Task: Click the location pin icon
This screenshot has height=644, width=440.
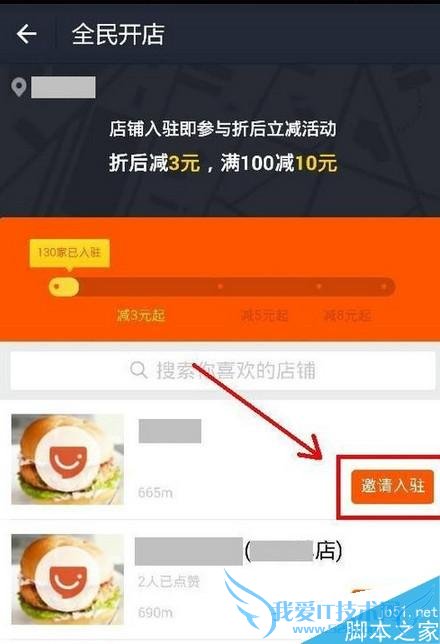Action: pos(18,87)
